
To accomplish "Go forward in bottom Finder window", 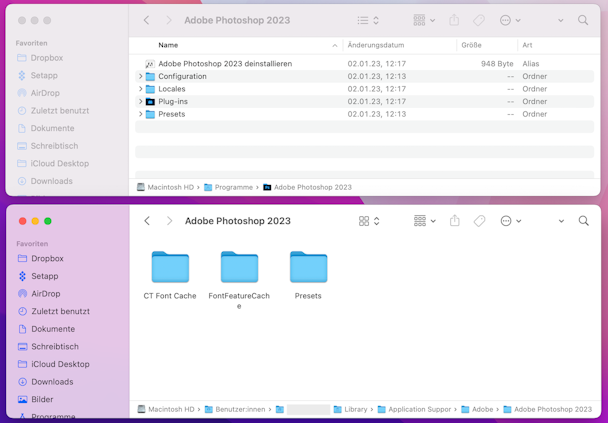I will [169, 221].
